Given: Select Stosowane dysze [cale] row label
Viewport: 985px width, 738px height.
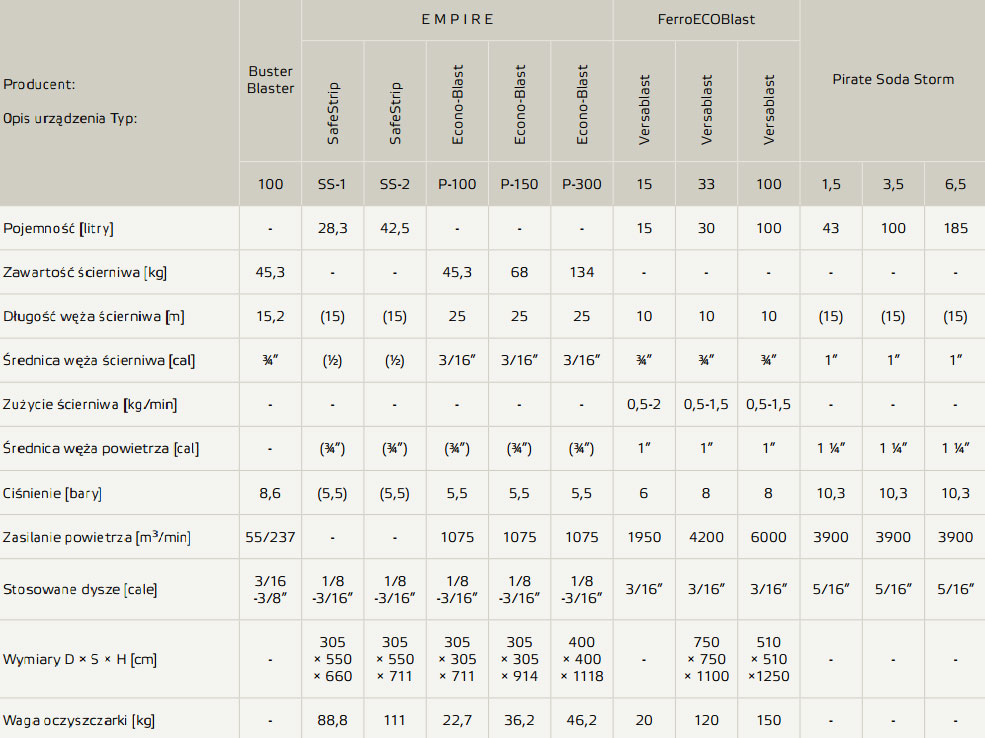Looking at the screenshot, I should click(80, 589).
